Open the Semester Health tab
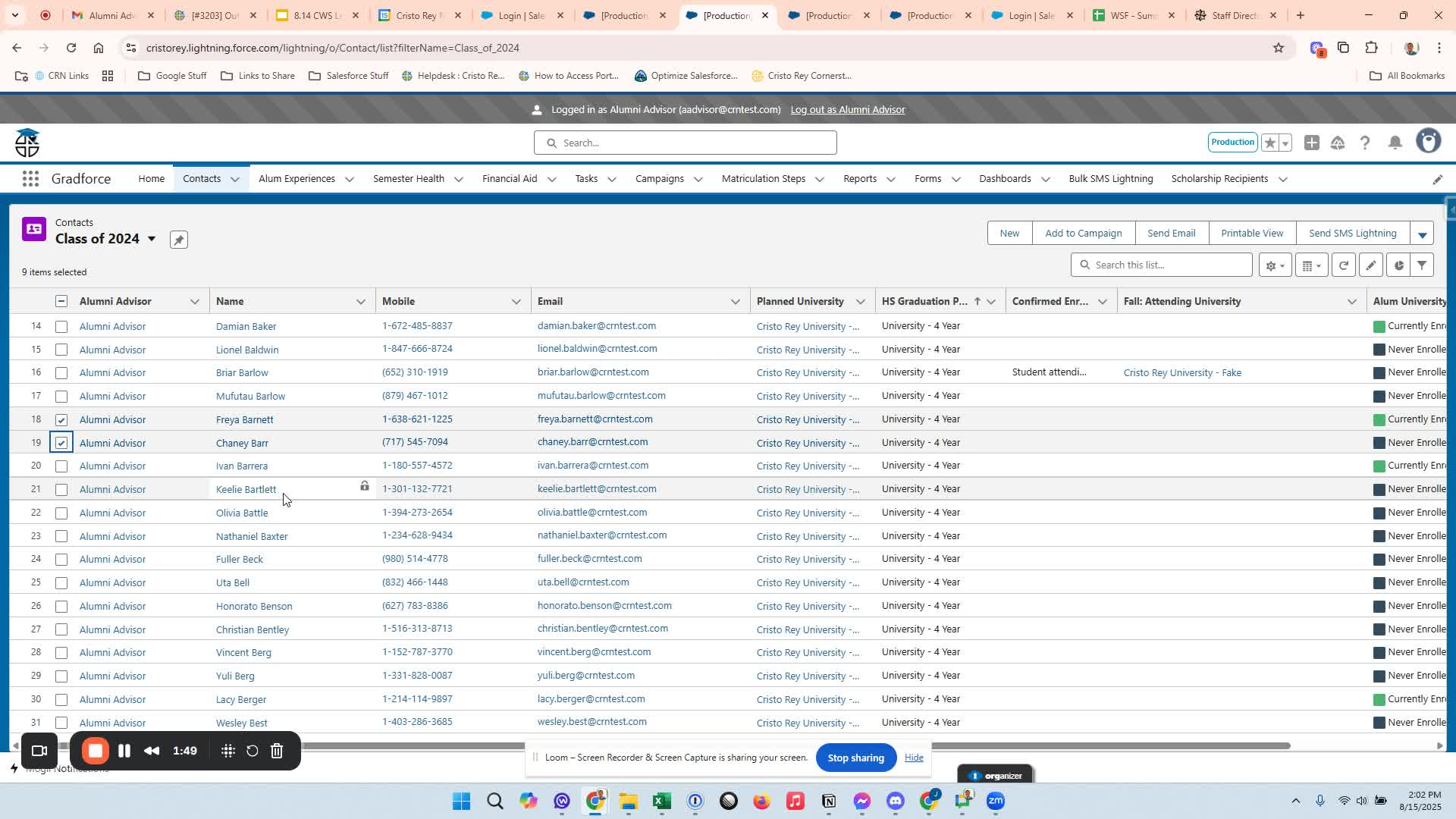 (409, 179)
